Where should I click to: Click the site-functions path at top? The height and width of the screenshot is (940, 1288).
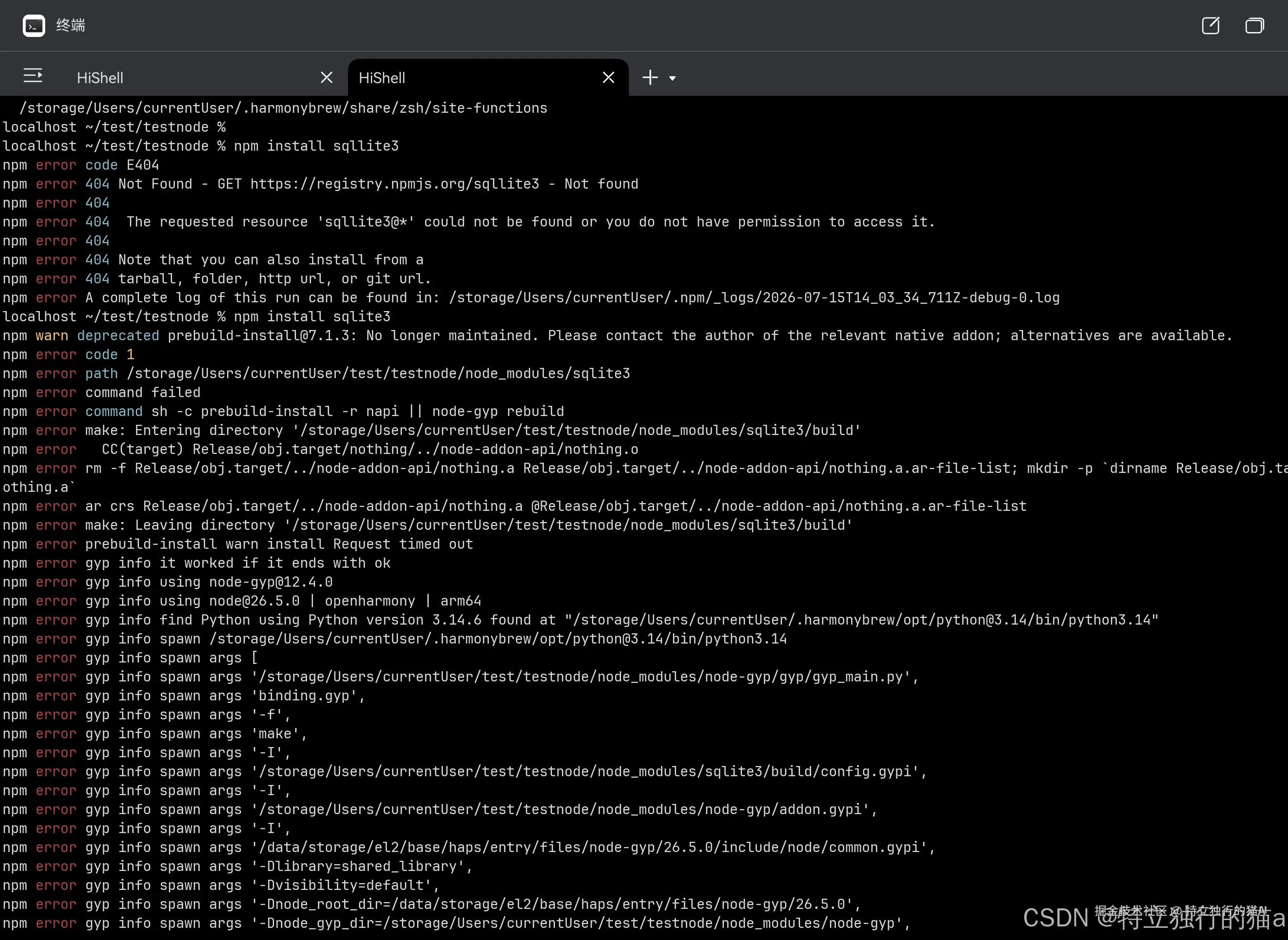tap(283, 108)
